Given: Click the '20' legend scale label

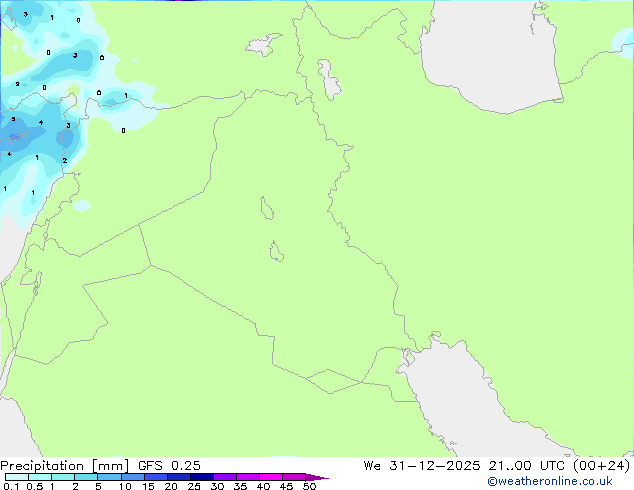Looking at the screenshot, I should (171, 486).
